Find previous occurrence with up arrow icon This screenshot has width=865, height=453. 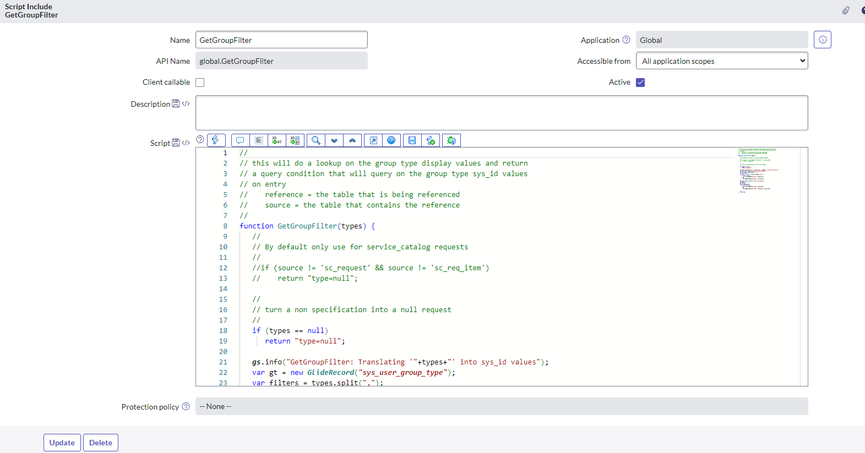pos(352,140)
